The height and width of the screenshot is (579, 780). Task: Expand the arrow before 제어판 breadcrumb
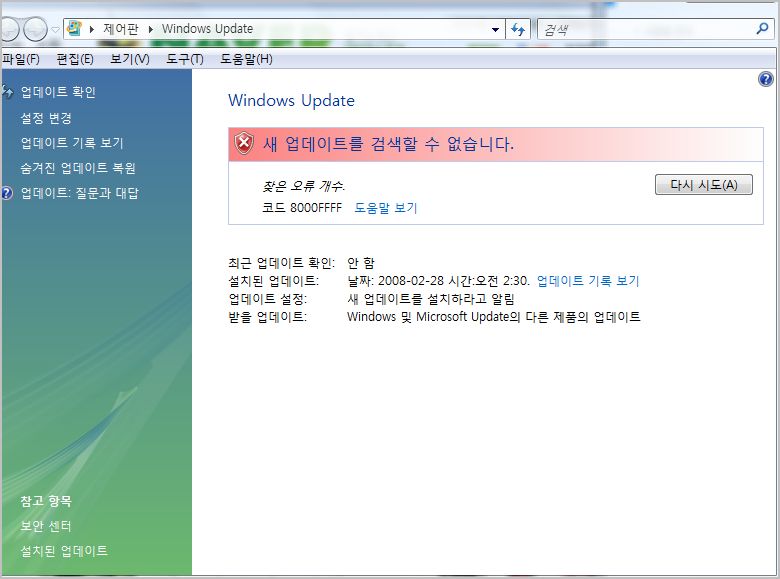[x=92, y=29]
